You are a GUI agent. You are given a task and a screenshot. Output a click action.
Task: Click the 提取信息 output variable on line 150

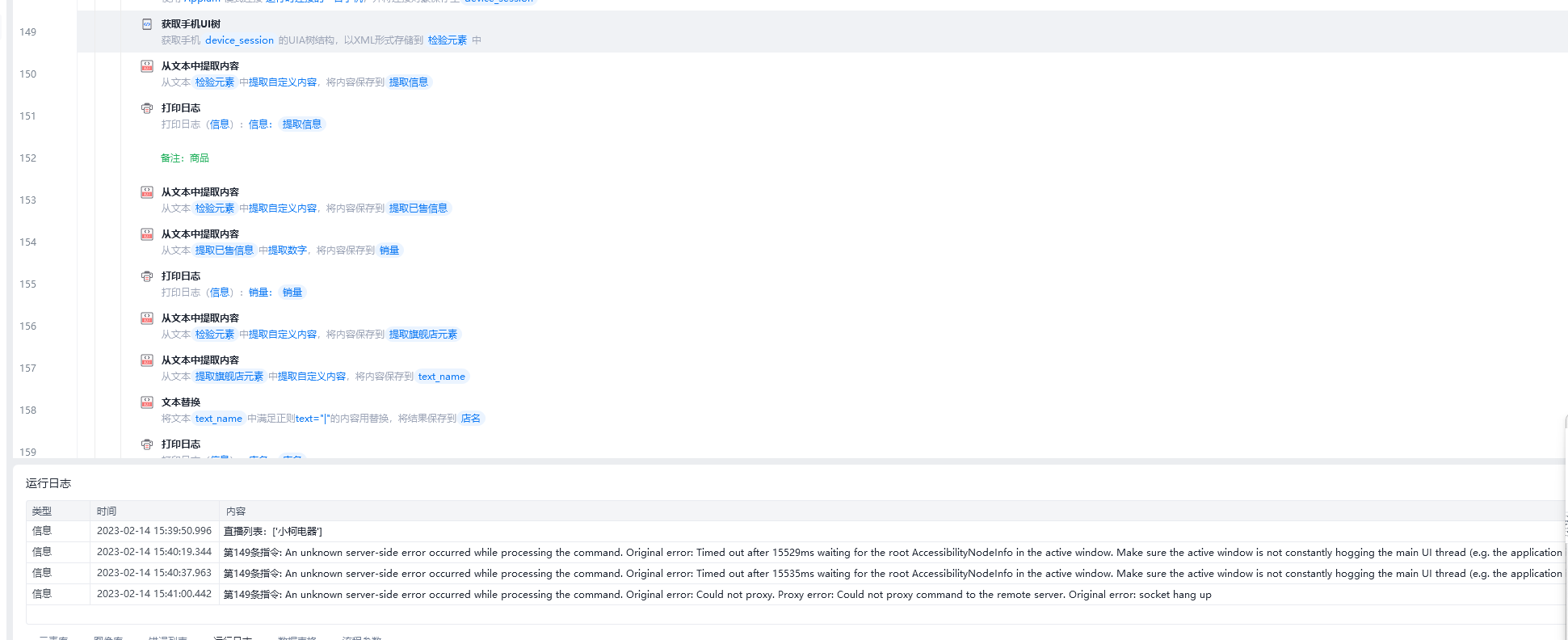[x=409, y=82]
